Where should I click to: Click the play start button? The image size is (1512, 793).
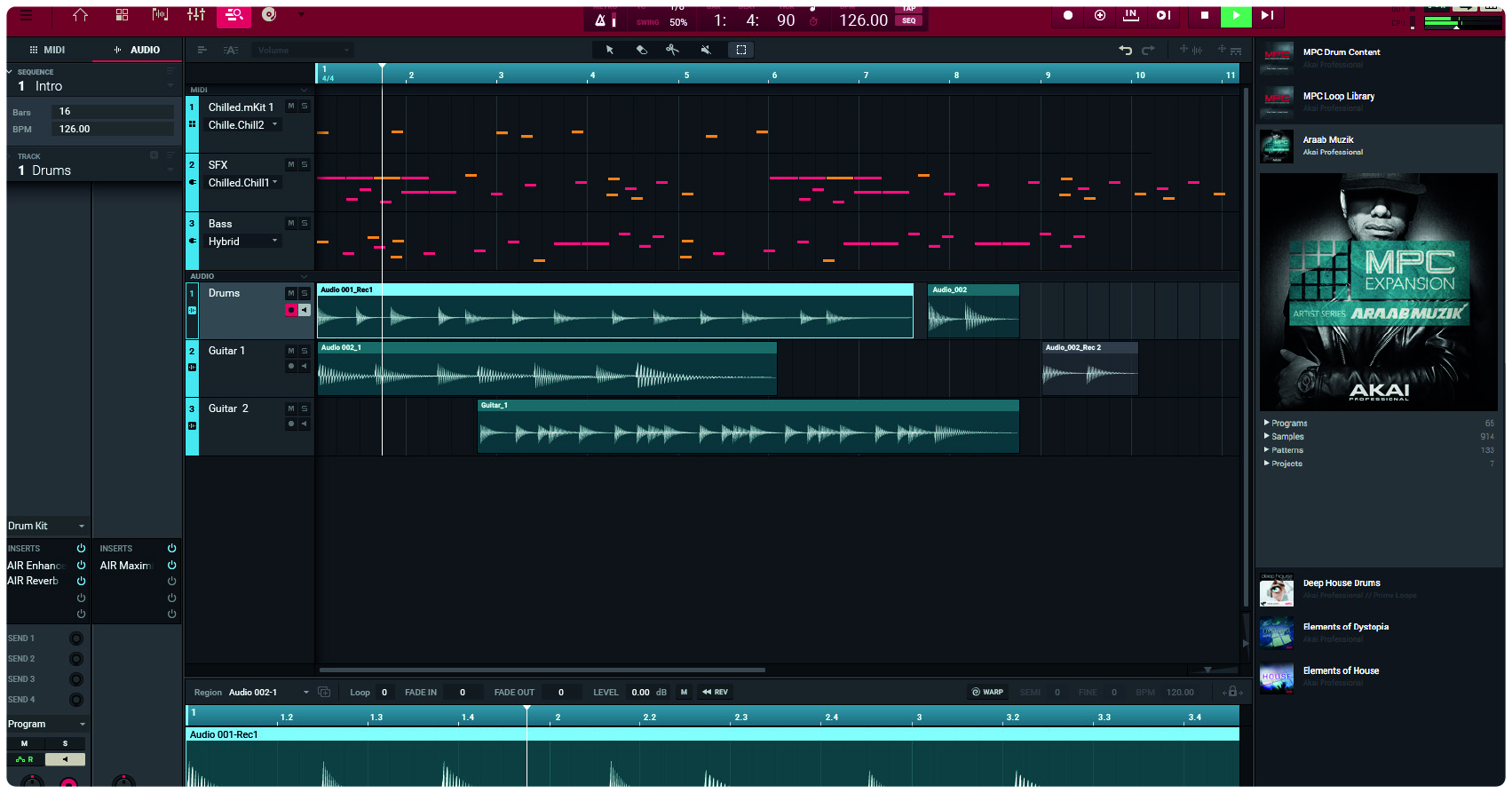click(1163, 15)
